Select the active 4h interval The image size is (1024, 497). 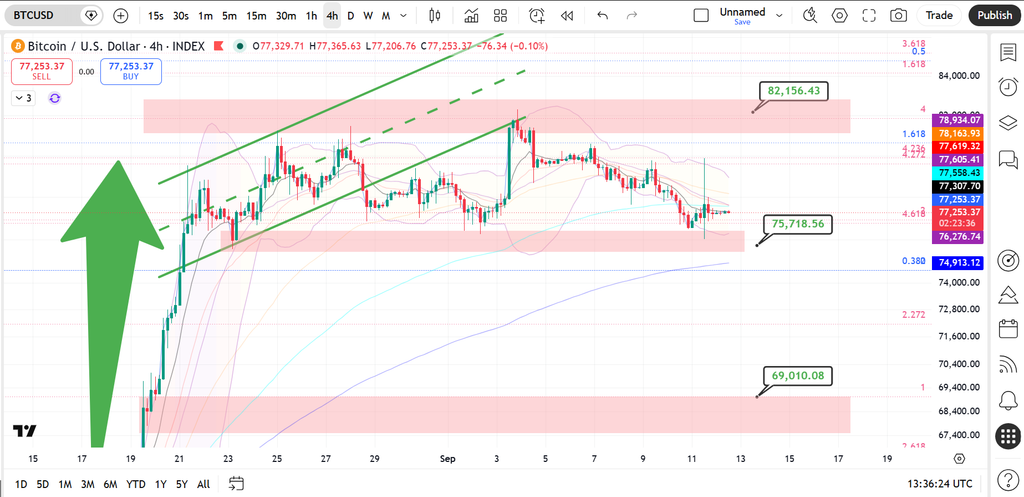tap(332, 15)
